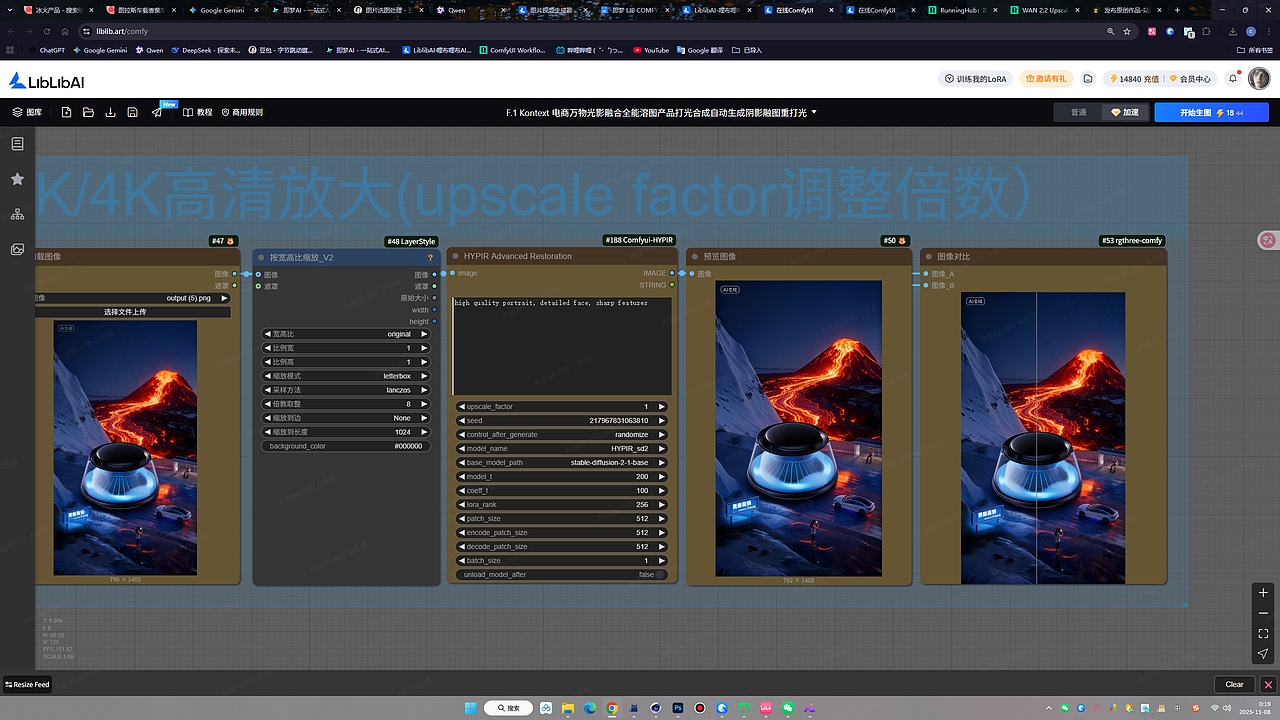1280x720 pixels.
Task: Change 宽高比 original option
Action: [346, 334]
